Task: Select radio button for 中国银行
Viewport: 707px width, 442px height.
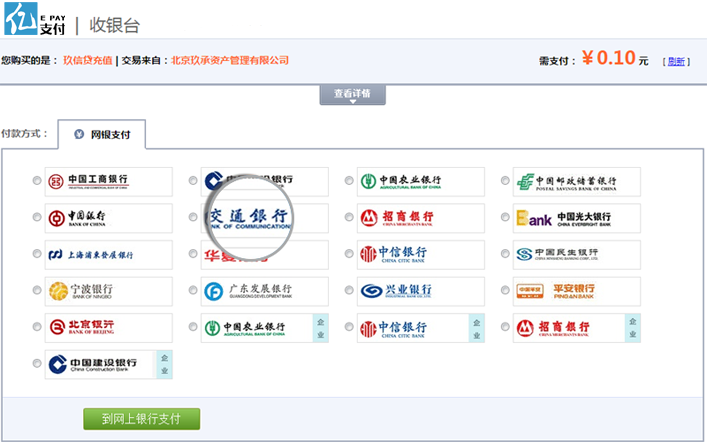Action: (x=37, y=217)
